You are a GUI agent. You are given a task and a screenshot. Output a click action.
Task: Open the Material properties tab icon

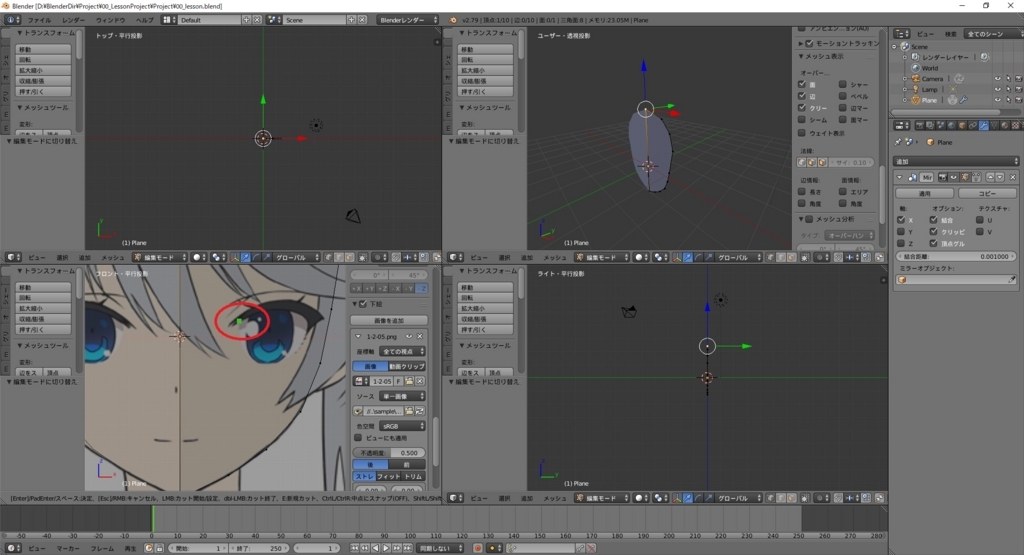tap(1005, 125)
